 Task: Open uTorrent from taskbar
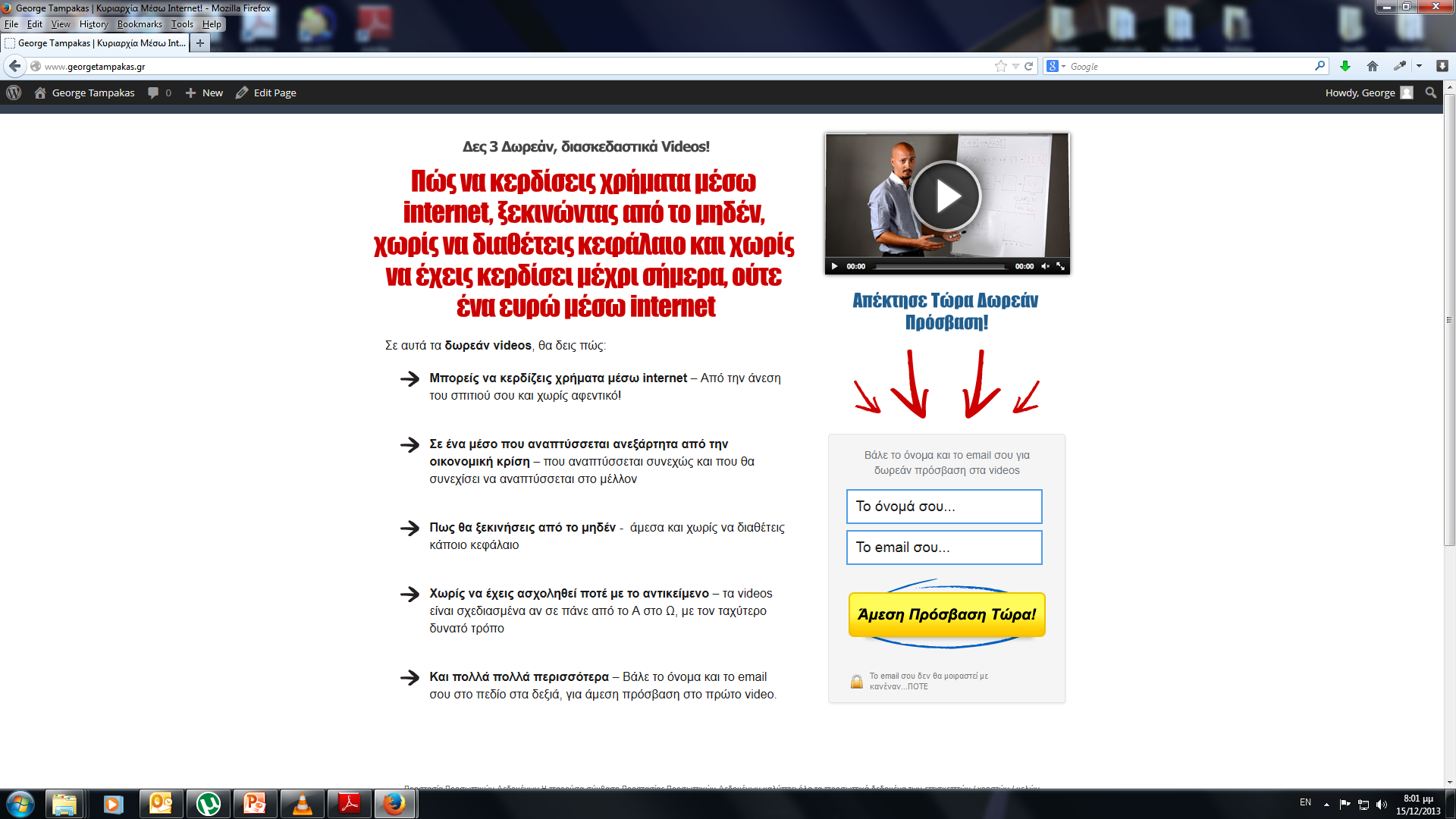click(x=208, y=804)
